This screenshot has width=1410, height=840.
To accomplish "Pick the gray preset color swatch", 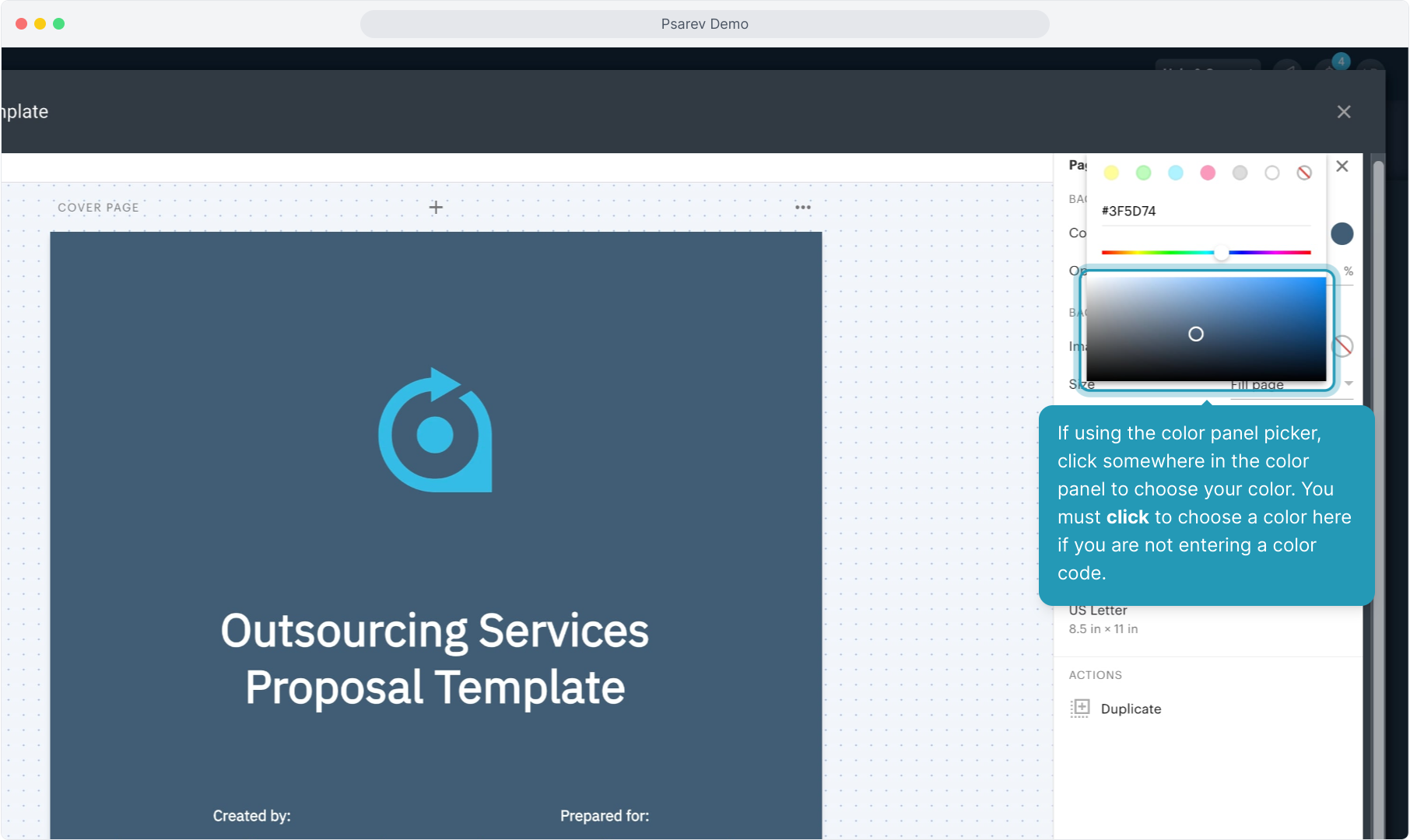I will pos(1240,173).
